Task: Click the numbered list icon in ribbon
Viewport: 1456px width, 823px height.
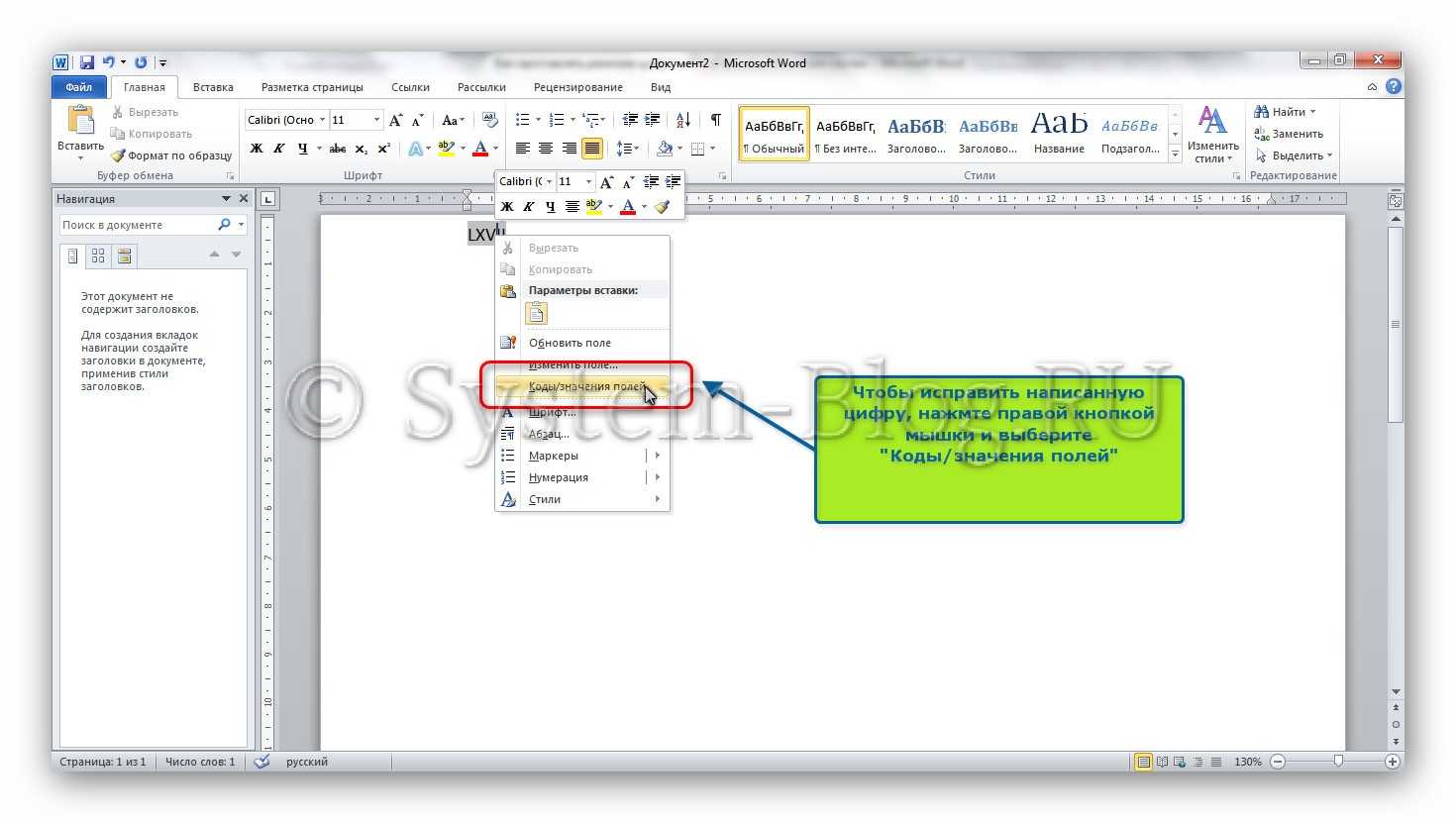Action: pyautogui.click(x=557, y=120)
